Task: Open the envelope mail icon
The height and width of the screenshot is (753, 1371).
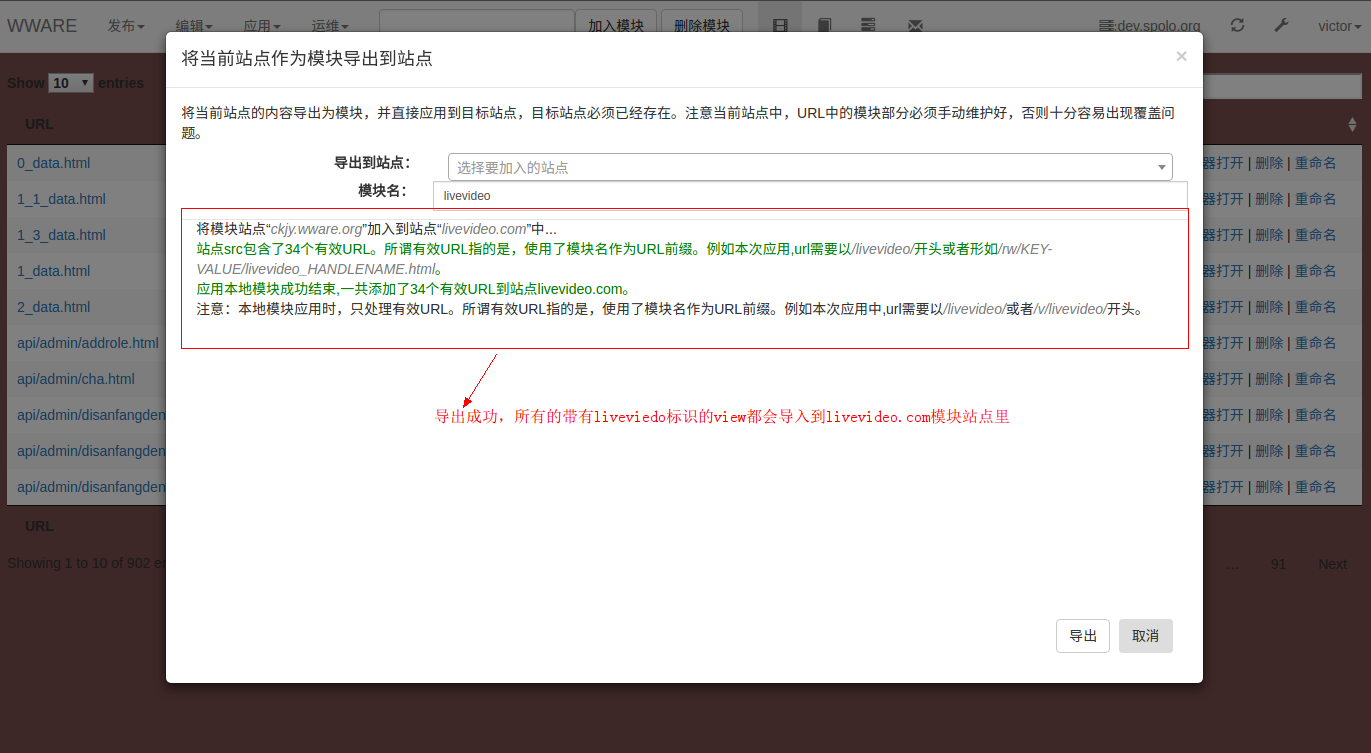Action: tap(915, 26)
